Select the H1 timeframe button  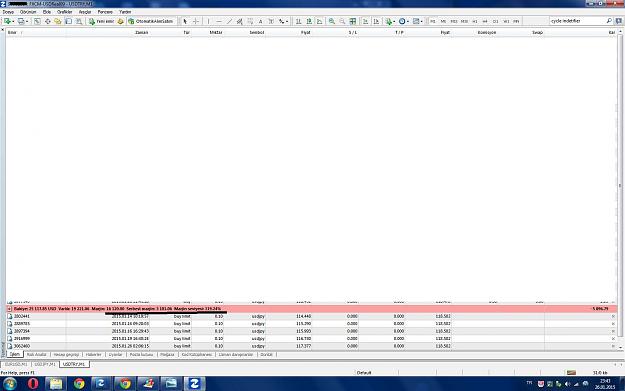click(x=475, y=21)
